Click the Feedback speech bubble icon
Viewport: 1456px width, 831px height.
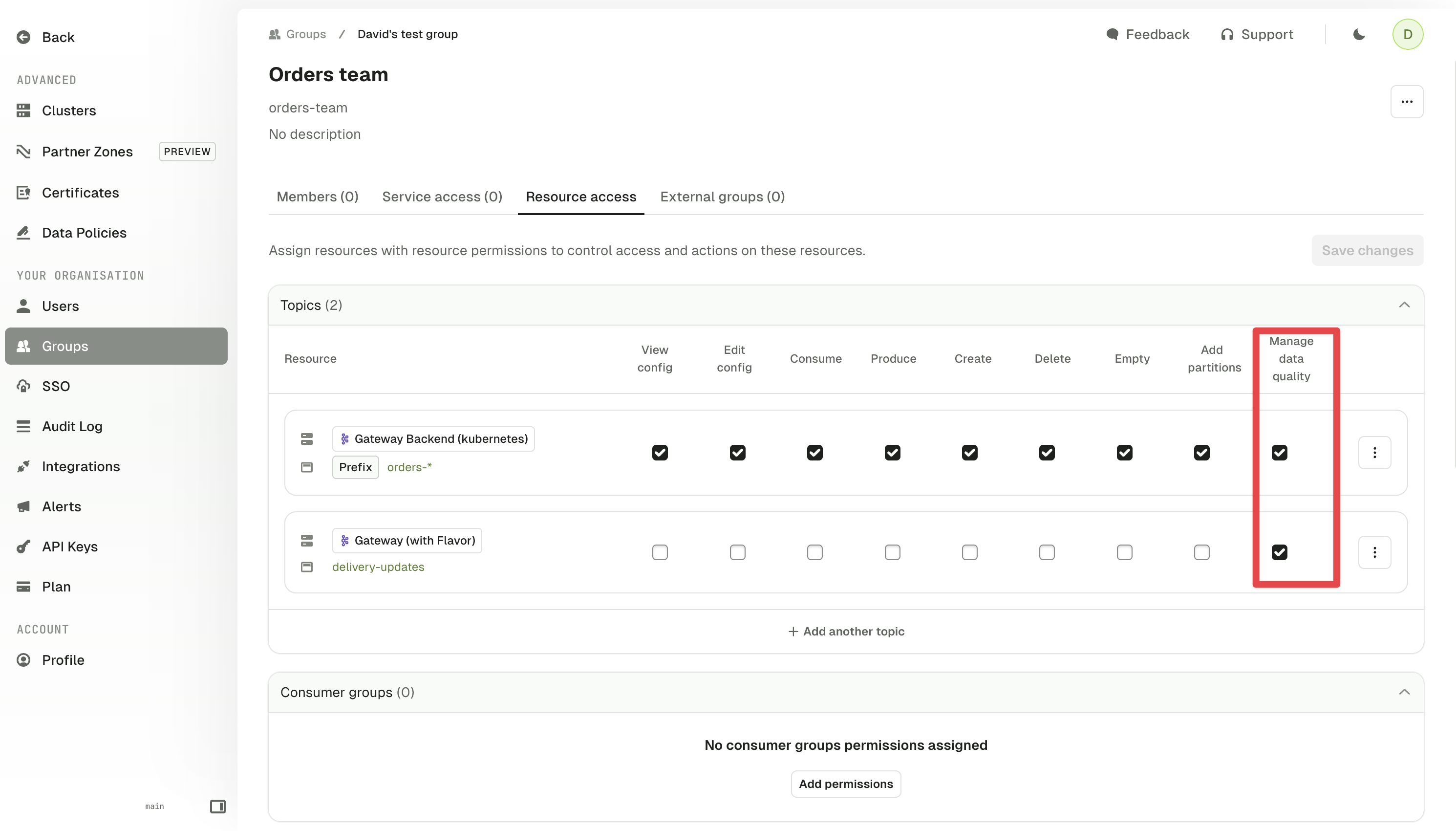[x=1112, y=34]
